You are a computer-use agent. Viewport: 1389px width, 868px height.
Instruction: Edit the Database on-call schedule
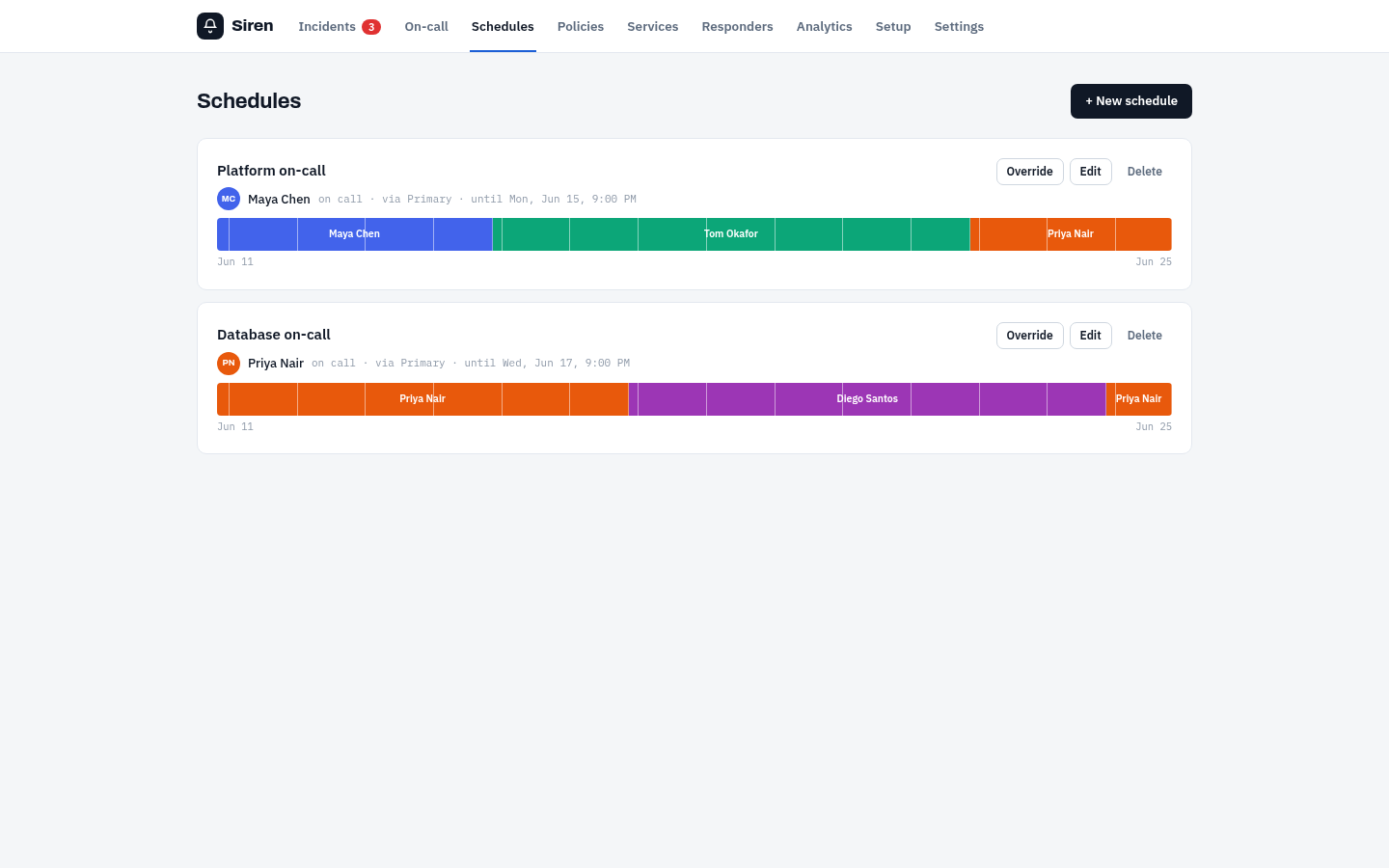coord(1091,336)
